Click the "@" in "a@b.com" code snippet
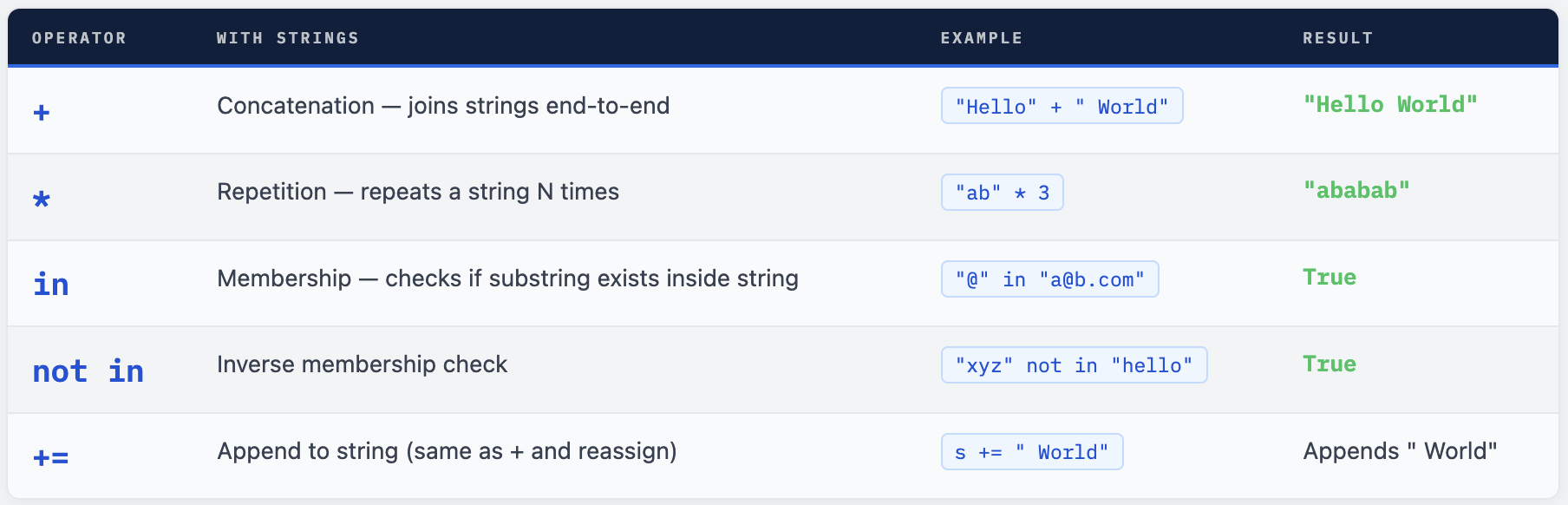Image resolution: width=1568 pixels, height=505 pixels. (x=1049, y=279)
